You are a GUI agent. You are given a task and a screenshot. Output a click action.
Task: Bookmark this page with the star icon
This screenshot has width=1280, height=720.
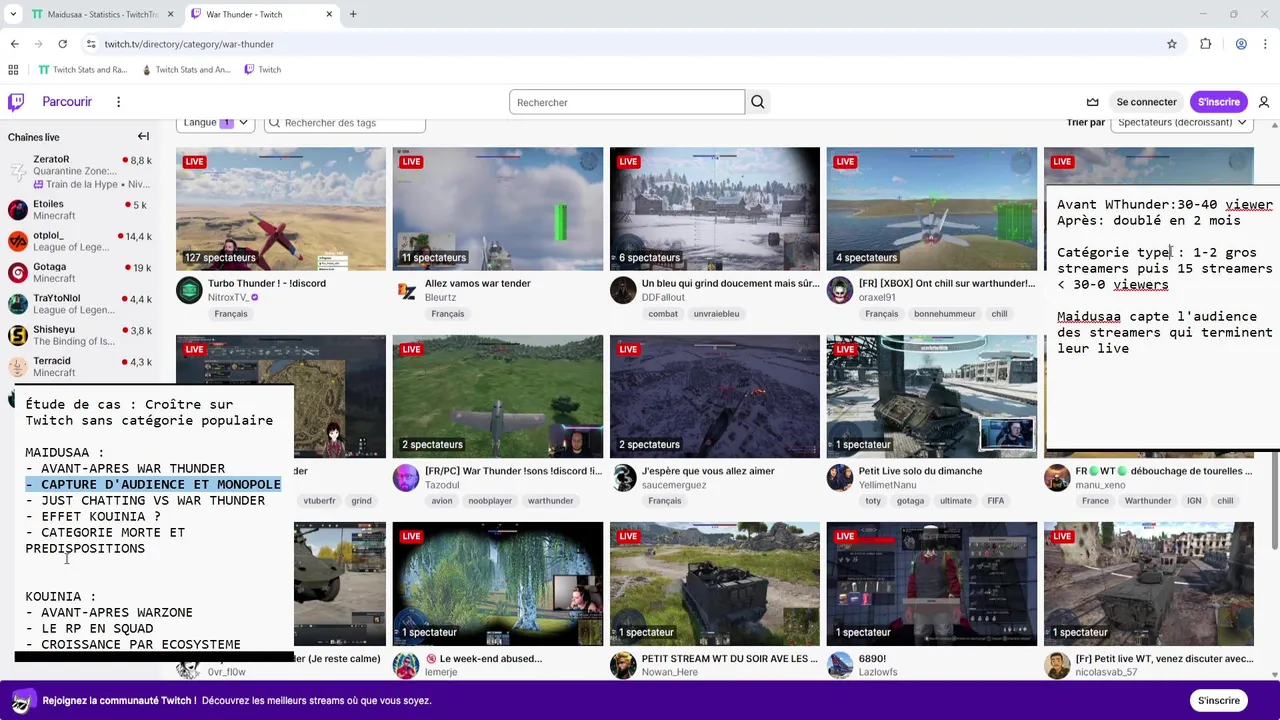(1172, 44)
